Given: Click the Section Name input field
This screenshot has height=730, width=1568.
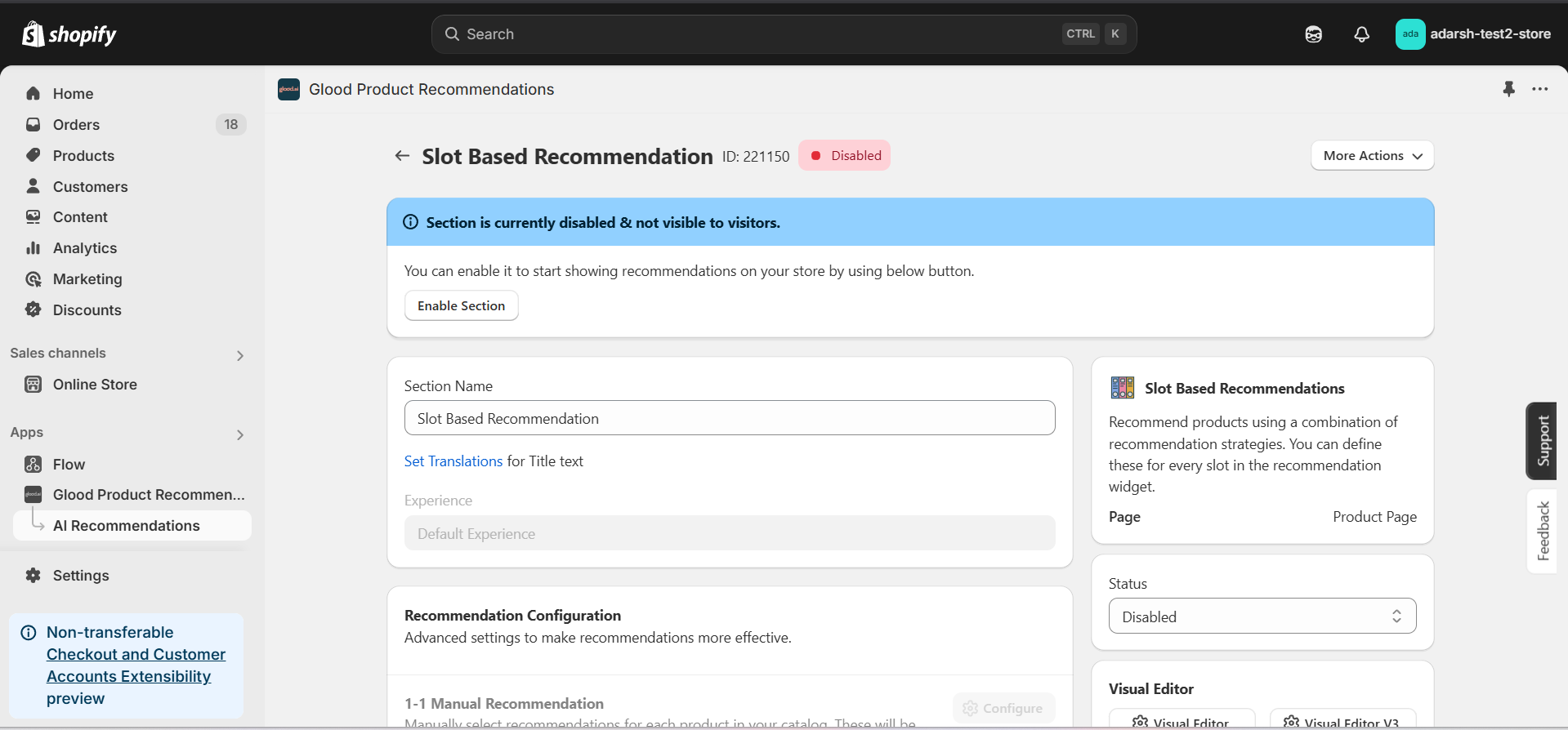Looking at the screenshot, I should pyautogui.click(x=730, y=418).
